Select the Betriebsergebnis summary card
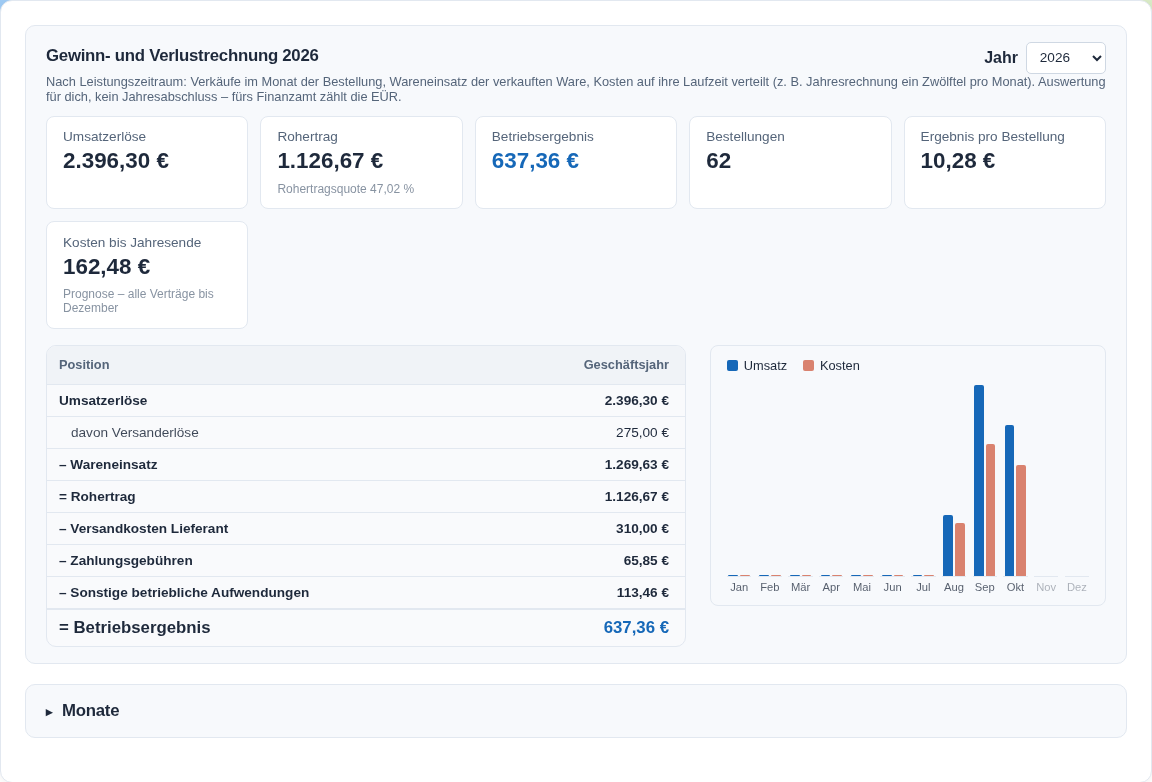Viewport: 1152px width, 782px height. click(x=576, y=162)
